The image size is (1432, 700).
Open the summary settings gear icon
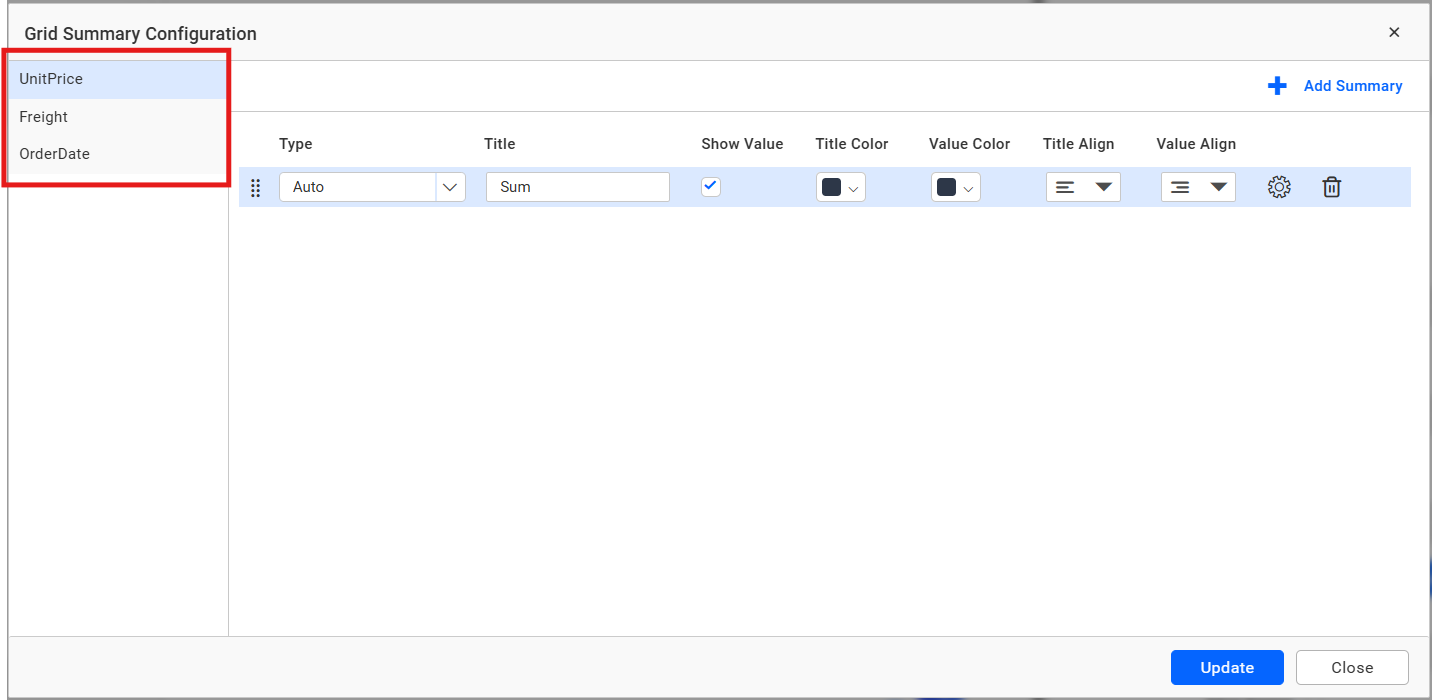click(x=1279, y=187)
